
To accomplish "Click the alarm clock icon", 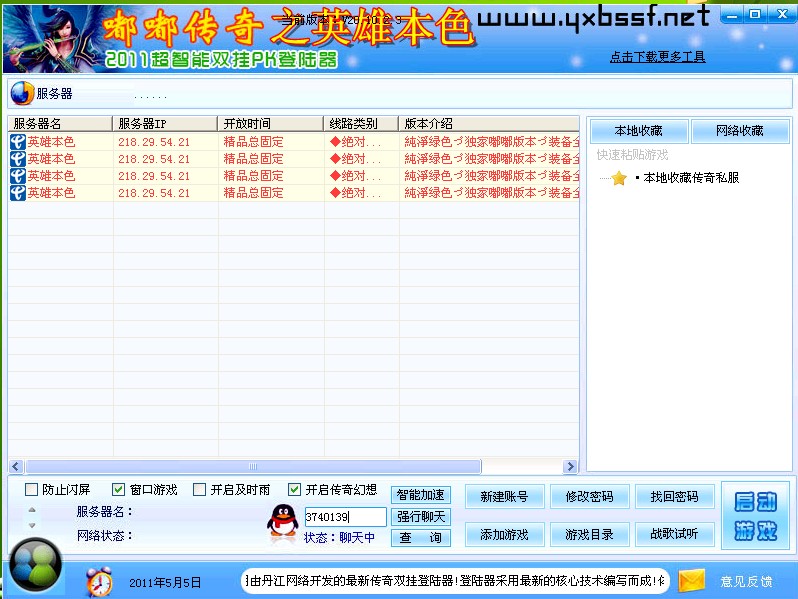I will 99,581.
